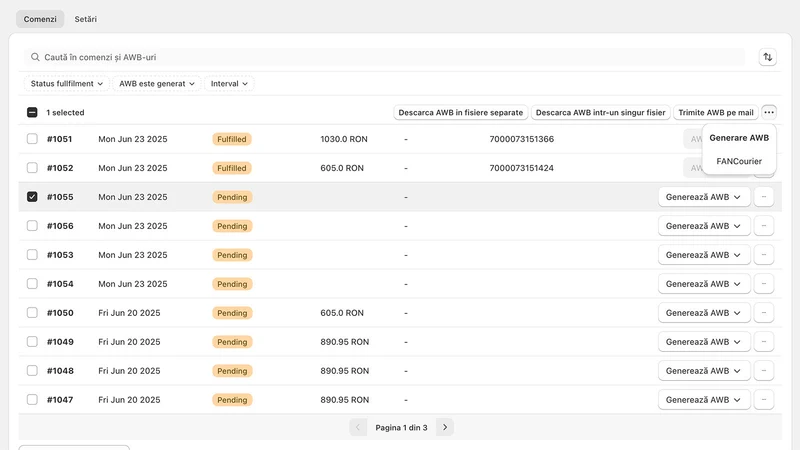800x450 pixels.
Task: Click Pending badge of order #1055
Action: tap(232, 197)
